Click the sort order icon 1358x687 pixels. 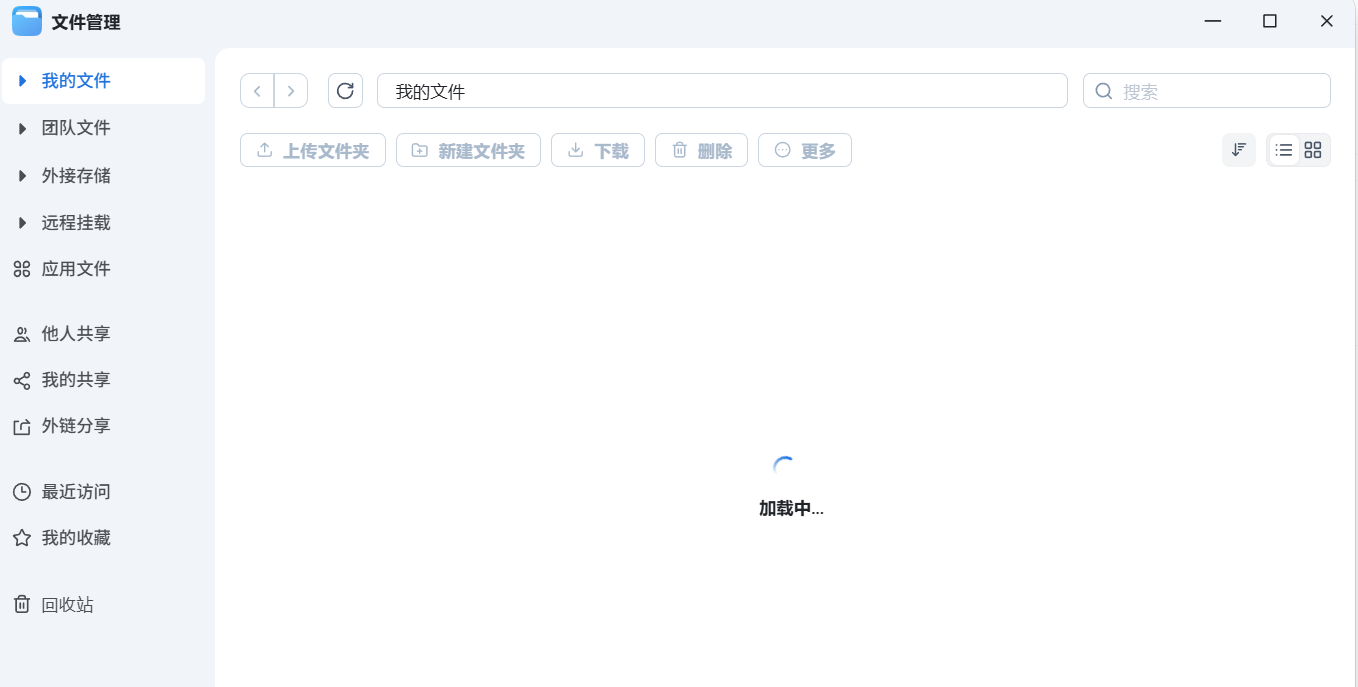[1239, 149]
